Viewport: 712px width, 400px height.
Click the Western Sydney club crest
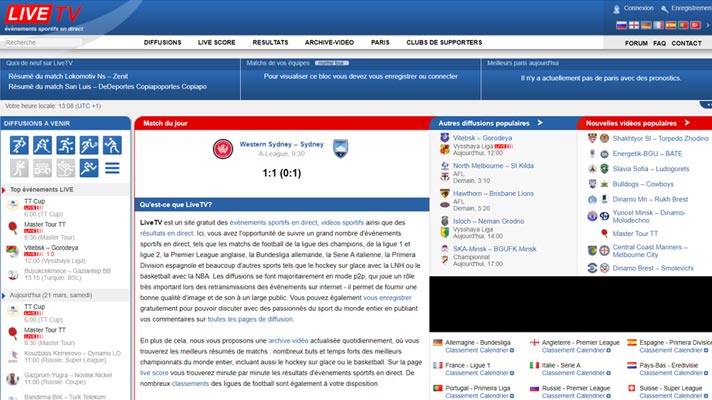[223, 149]
